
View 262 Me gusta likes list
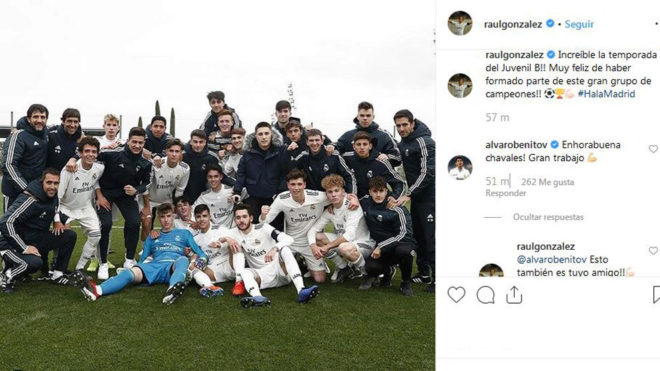point(548,182)
